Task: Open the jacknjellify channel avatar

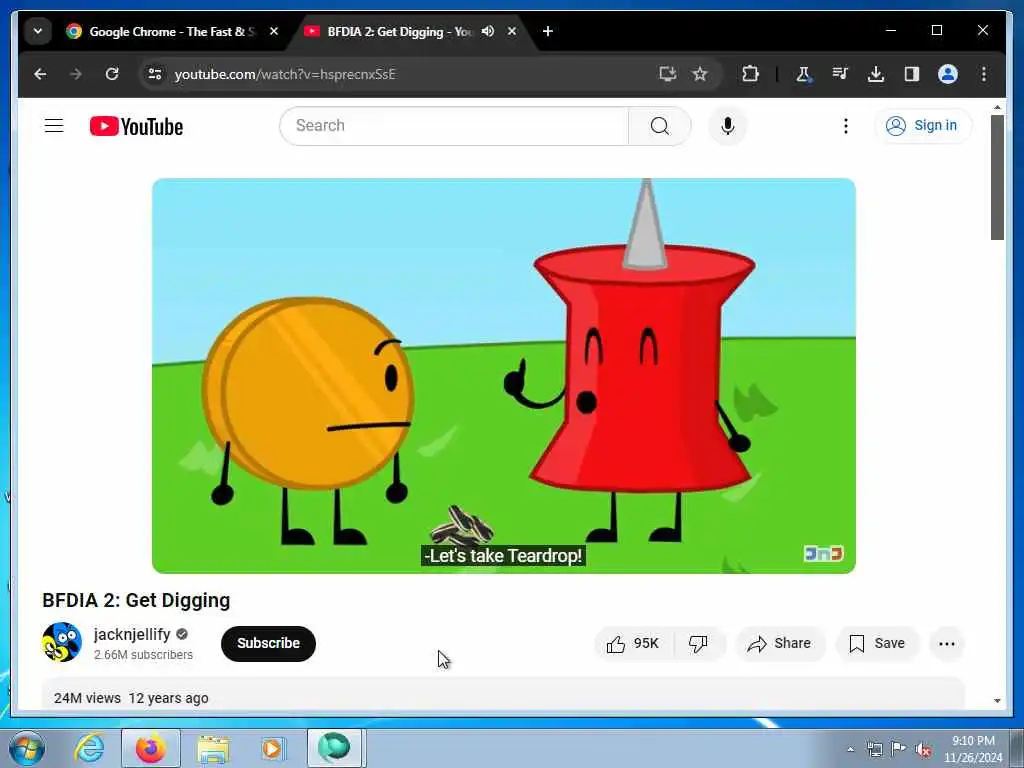Action: 62,642
